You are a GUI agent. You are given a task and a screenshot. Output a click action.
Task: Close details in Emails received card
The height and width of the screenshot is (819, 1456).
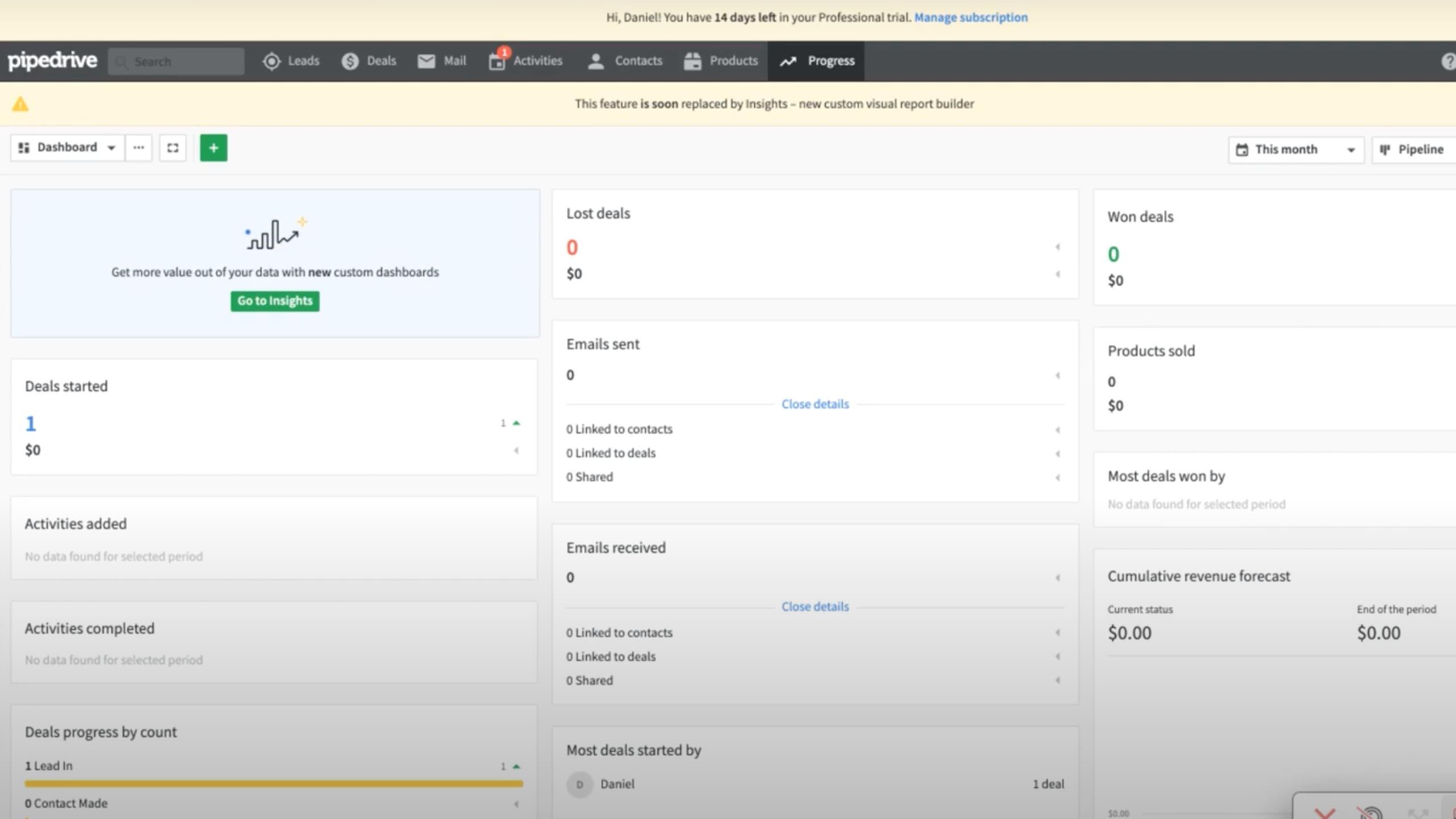tap(815, 607)
